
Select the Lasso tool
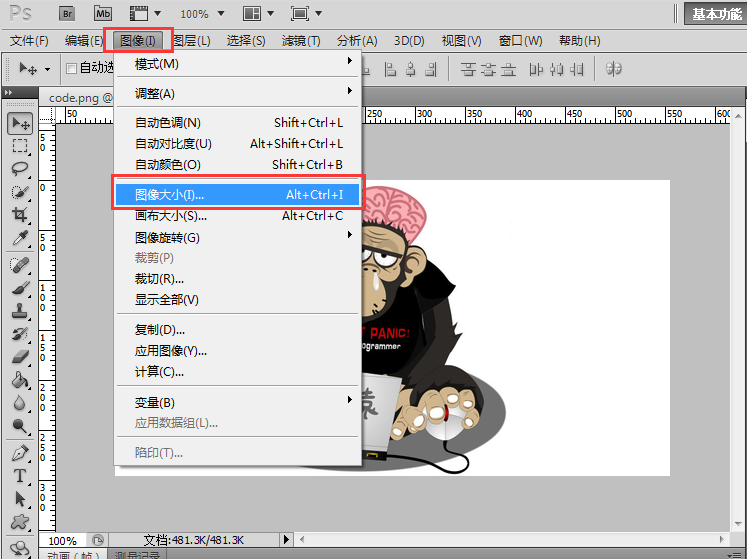(x=20, y=169)
